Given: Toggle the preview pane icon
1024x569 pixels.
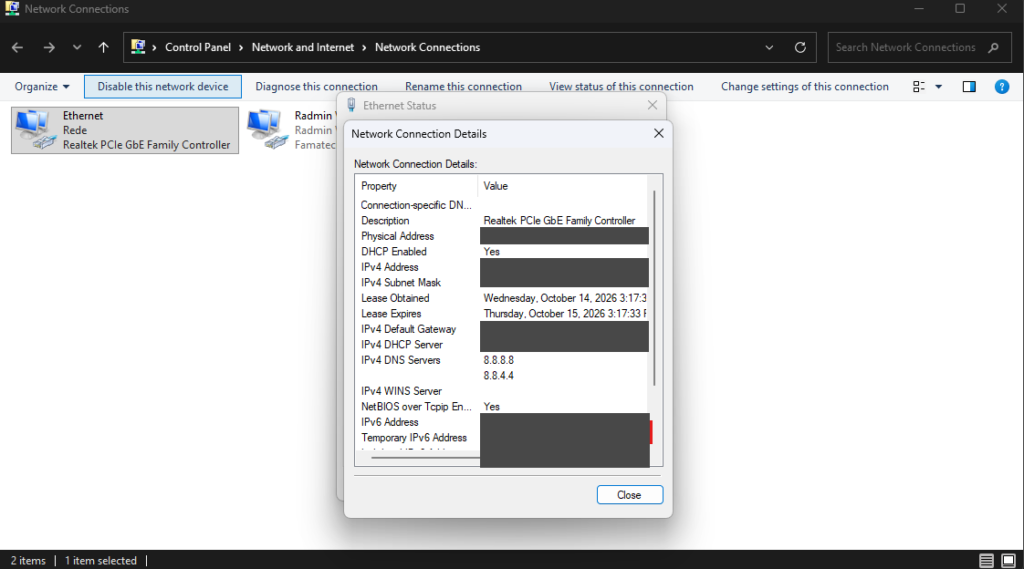Looking at the screenshot, I should pos(969,86).
